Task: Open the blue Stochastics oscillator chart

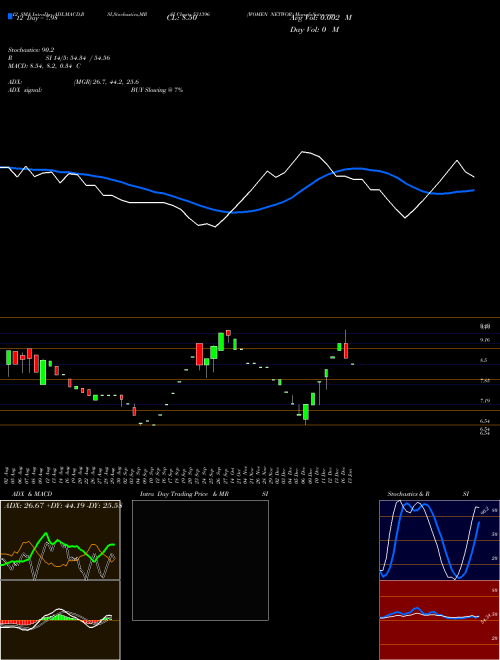Action: pyautogui.click(x=439, y=540)
